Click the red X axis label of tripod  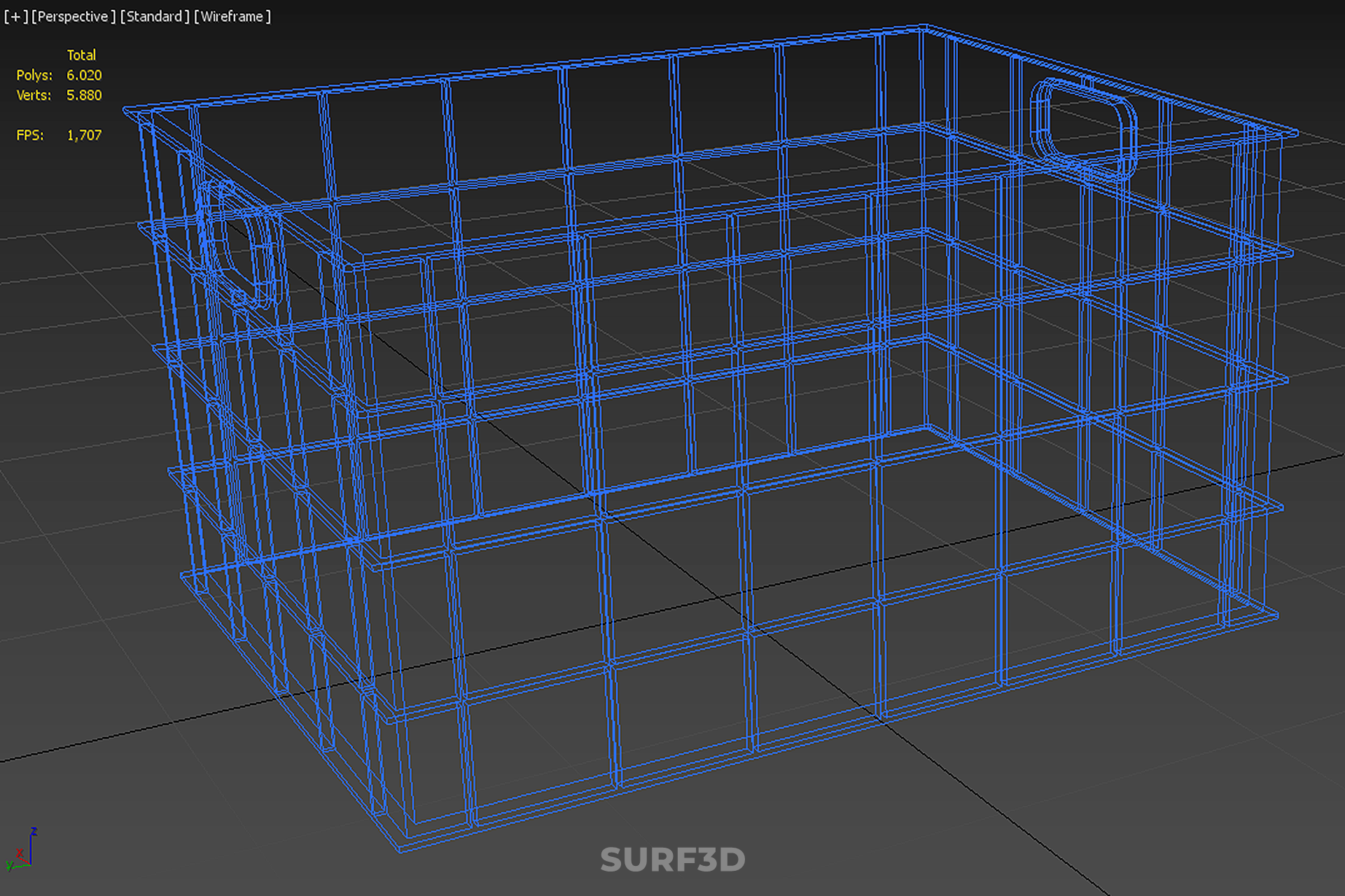[20, 853]
